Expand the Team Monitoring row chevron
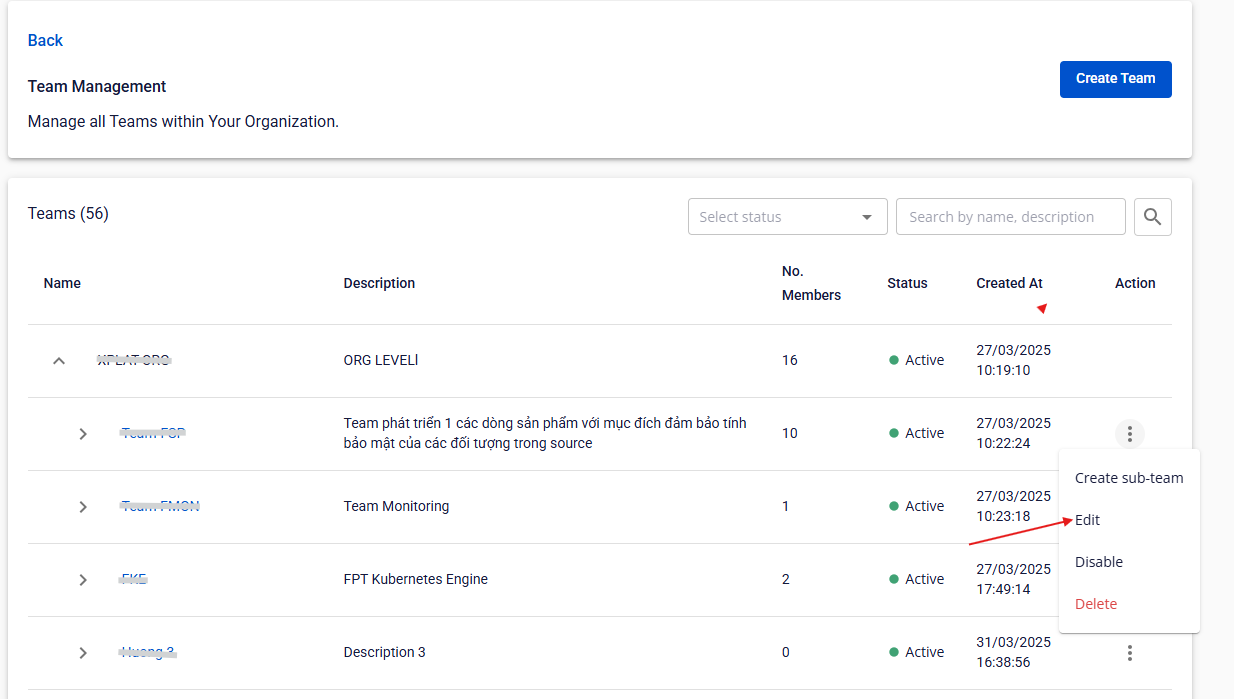The height and width of the screenshot is (699, 1234). coord(83,507)
